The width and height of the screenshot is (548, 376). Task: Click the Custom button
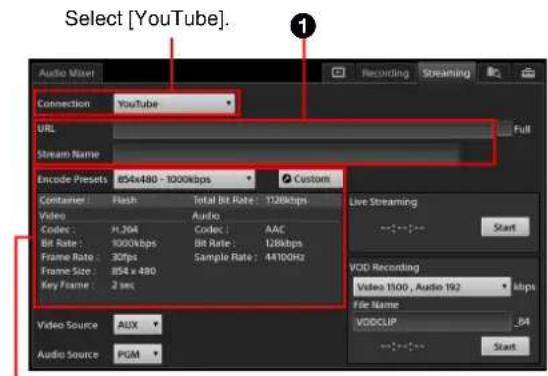coord(310,179)
